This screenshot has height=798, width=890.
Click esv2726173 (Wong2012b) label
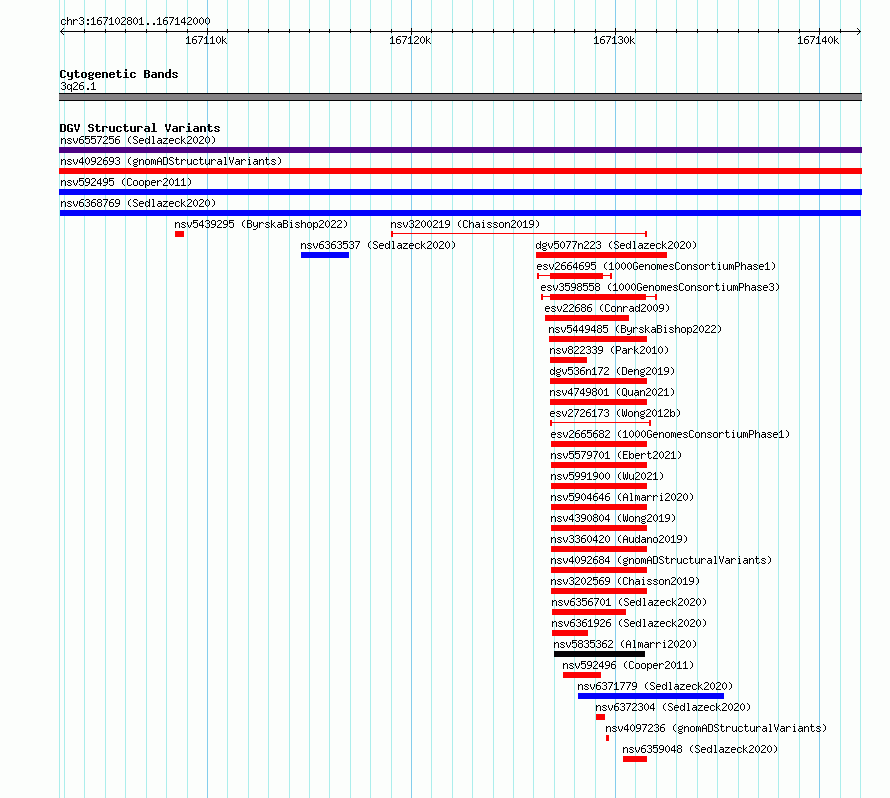615,413
